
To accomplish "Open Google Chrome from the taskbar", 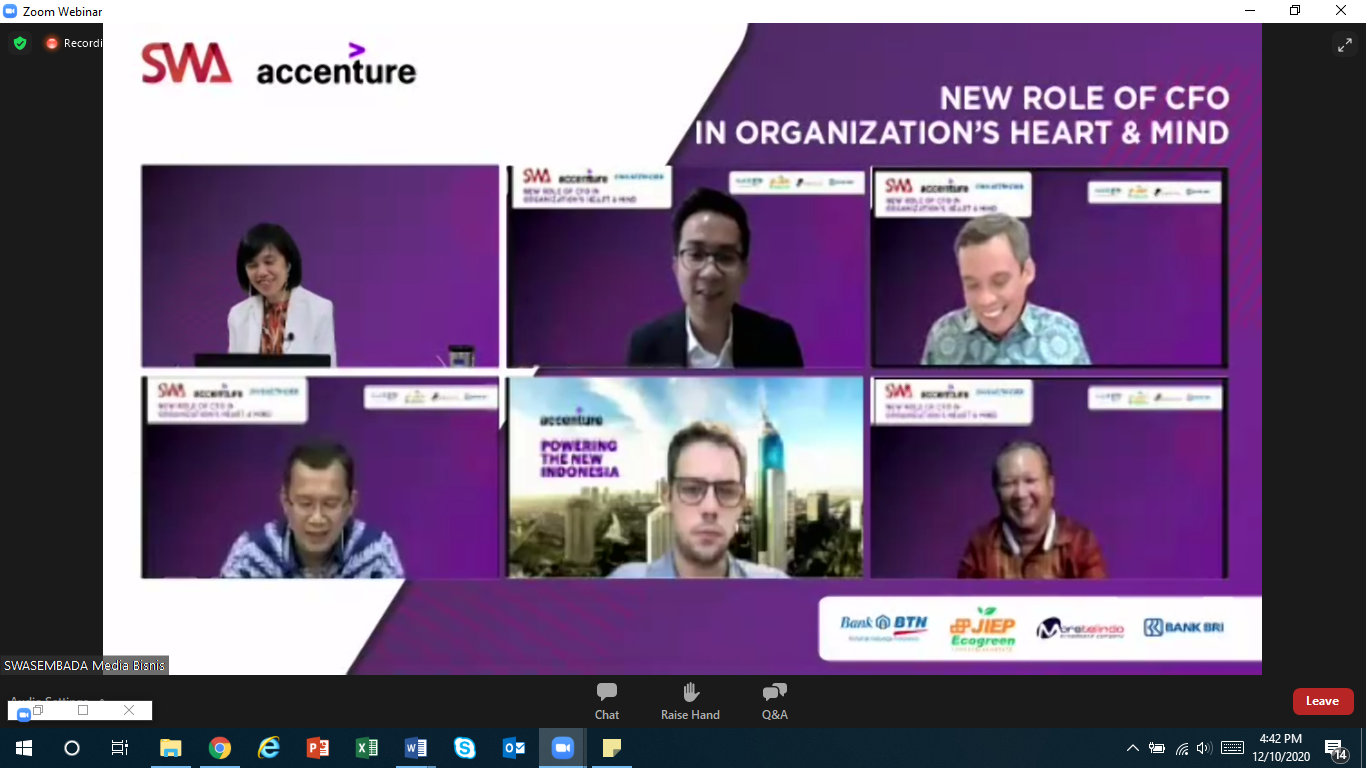I will point(220,748).
